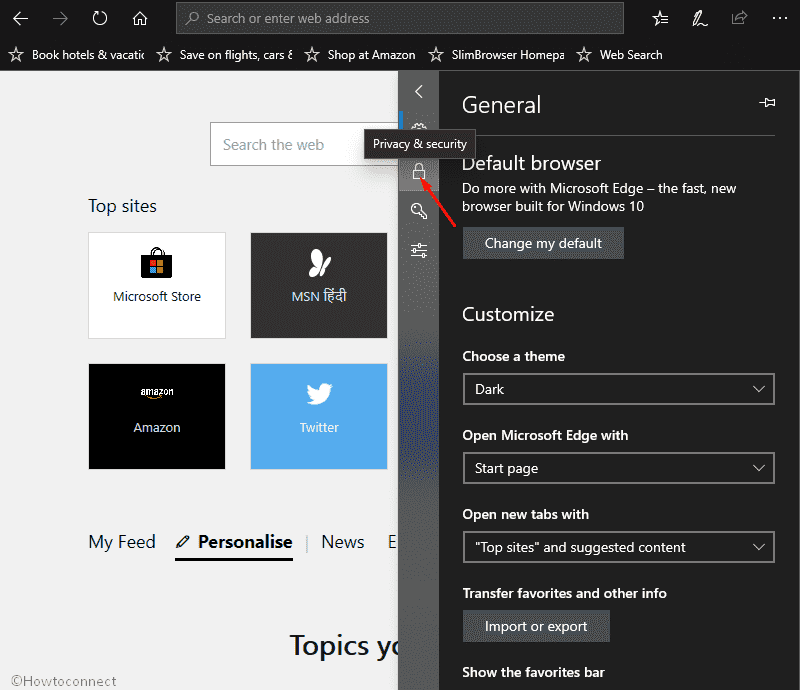
Task: Expand the Choose a theme dropdown
Action: click(618, 389)
